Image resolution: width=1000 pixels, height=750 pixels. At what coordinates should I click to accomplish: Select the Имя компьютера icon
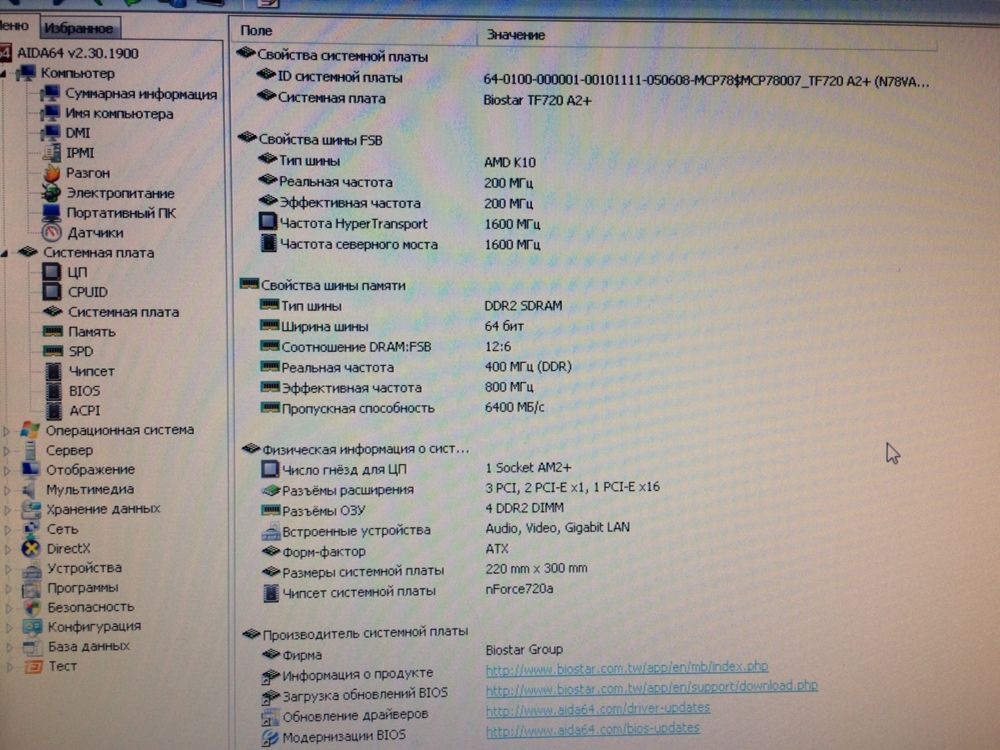pos(50,114)
